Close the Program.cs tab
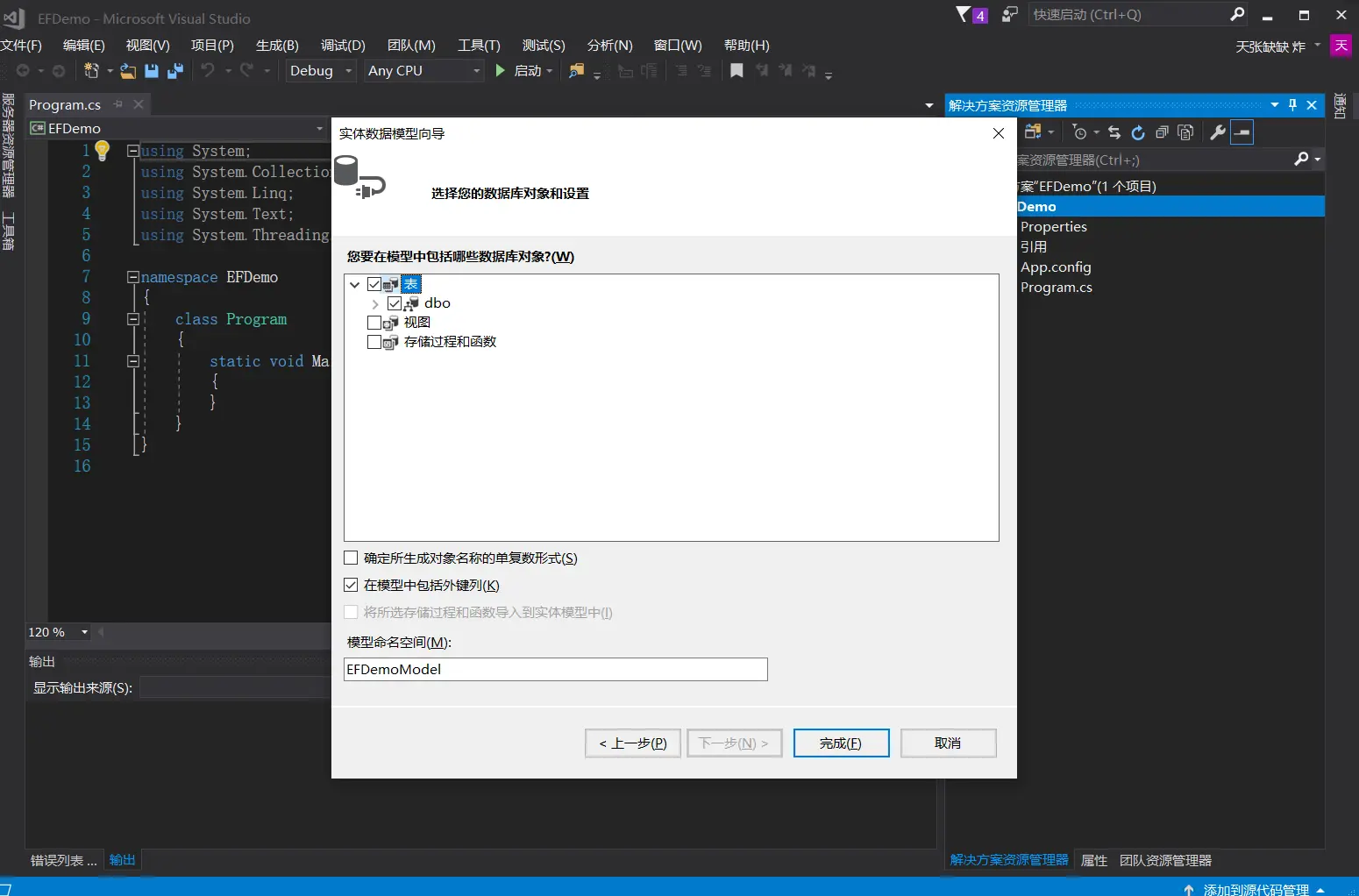The height and width of the screenshot is (896, 1359). (139, 104)
